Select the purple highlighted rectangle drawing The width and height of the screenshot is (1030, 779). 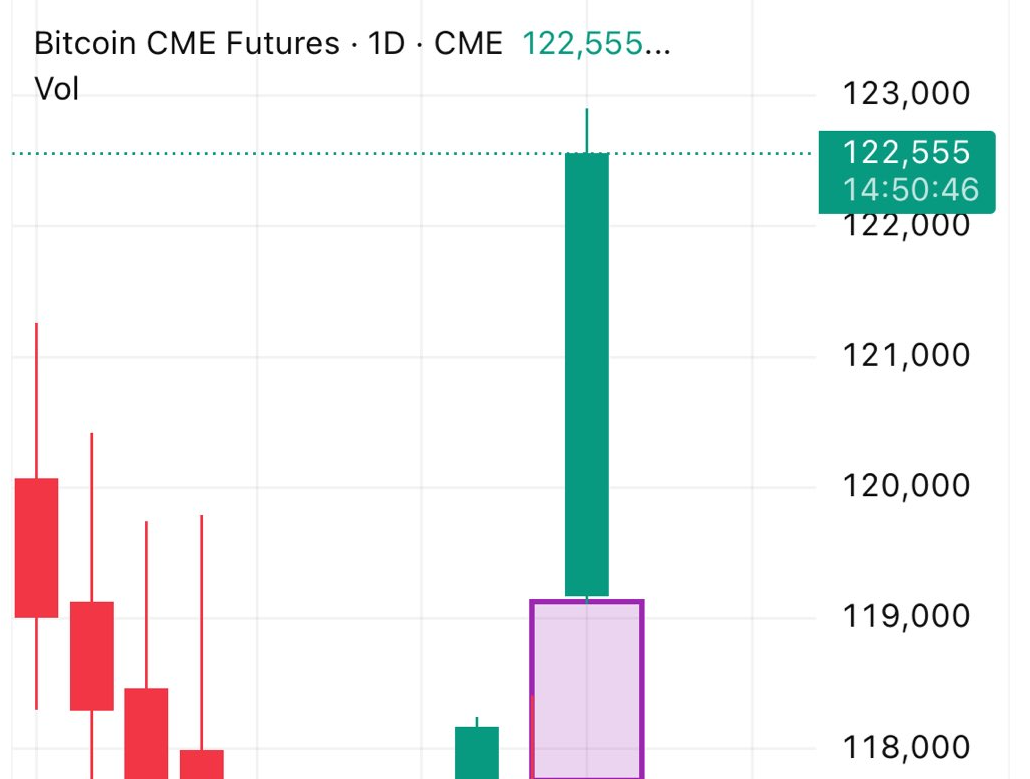coord(587,690)
